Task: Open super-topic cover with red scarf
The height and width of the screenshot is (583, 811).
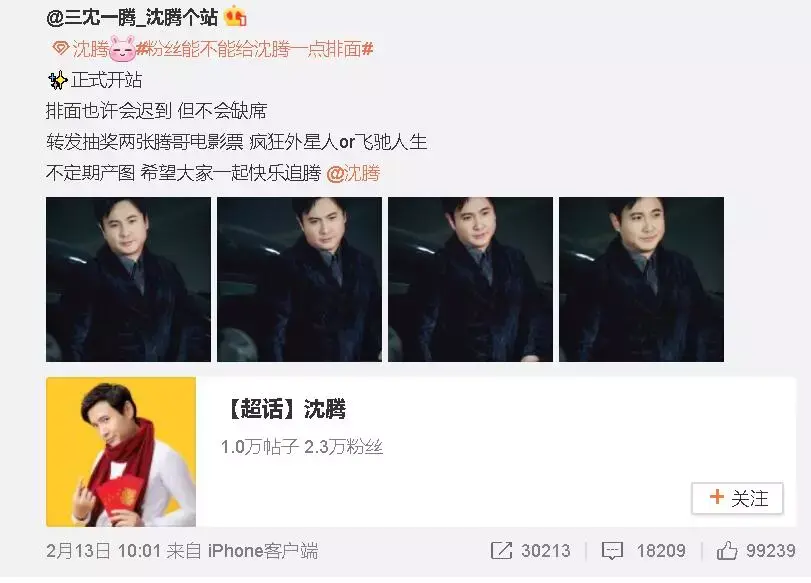Action: click(x=121, y=452)
